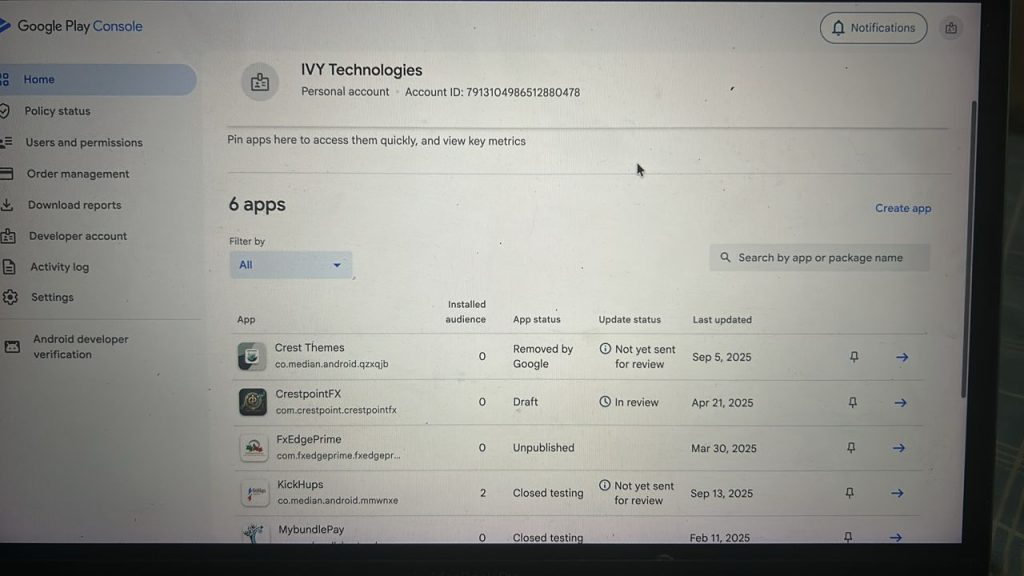Click the Activity log document icon

click(8, 266)
